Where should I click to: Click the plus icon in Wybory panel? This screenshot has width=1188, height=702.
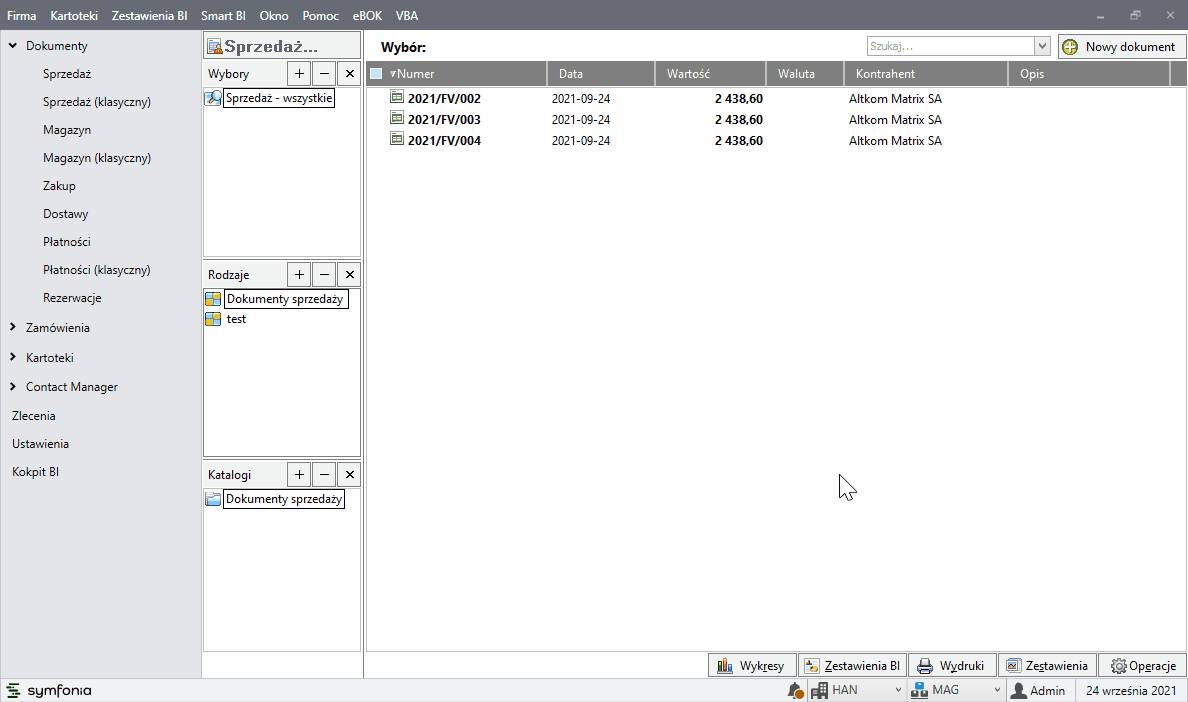[x=299, y=73]
